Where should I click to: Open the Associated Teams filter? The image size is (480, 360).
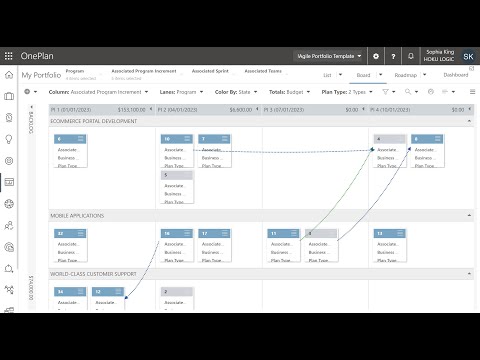click(x=265, y=72)
